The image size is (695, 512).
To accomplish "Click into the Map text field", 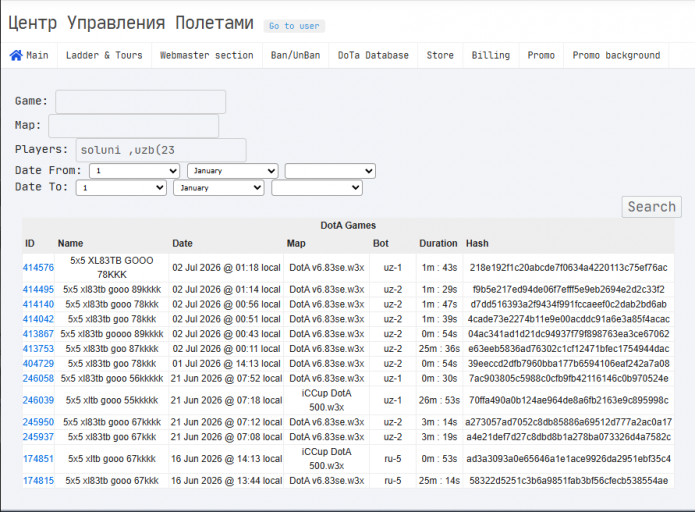I will tap(133, 126).
